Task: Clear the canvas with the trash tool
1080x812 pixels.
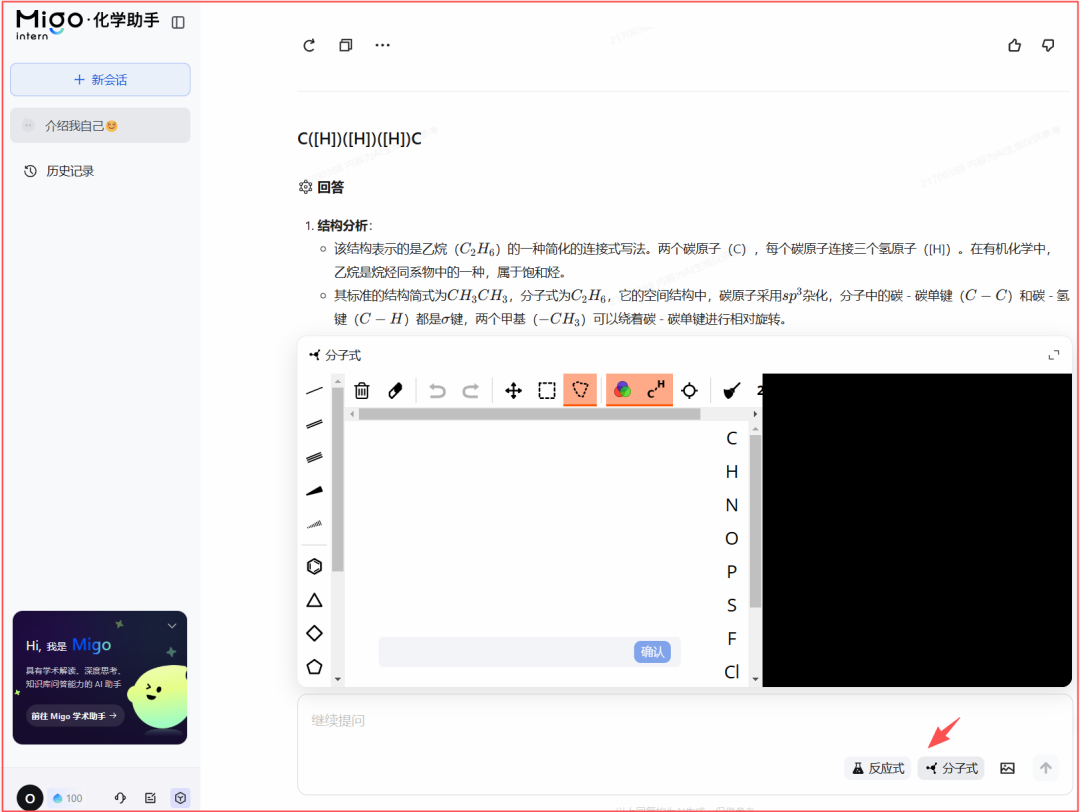Action: point(361,390)
